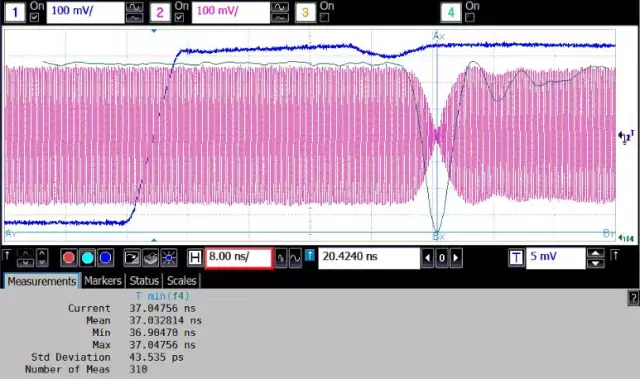
Task: Edit the 5 mV trigger level field
Action: pos(556,258)
